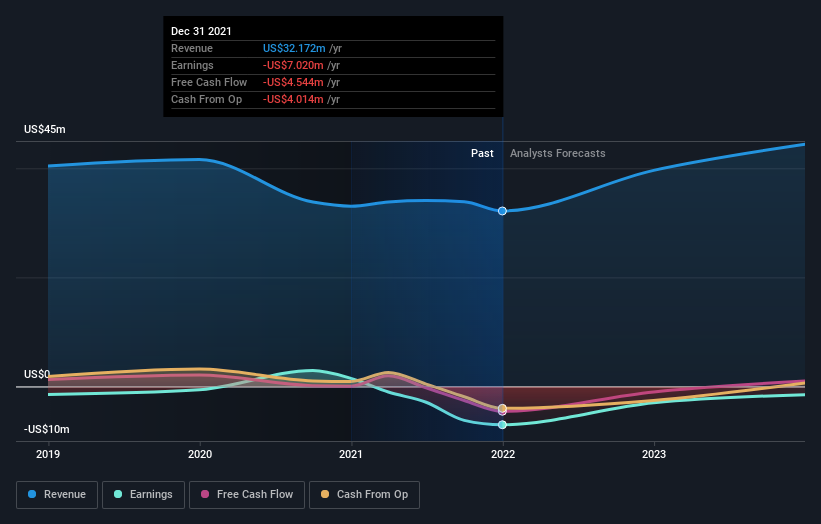Click the Earnings data point marker at 2022
Viewport: 821px width, 524px height.
[x=502, y=425]
